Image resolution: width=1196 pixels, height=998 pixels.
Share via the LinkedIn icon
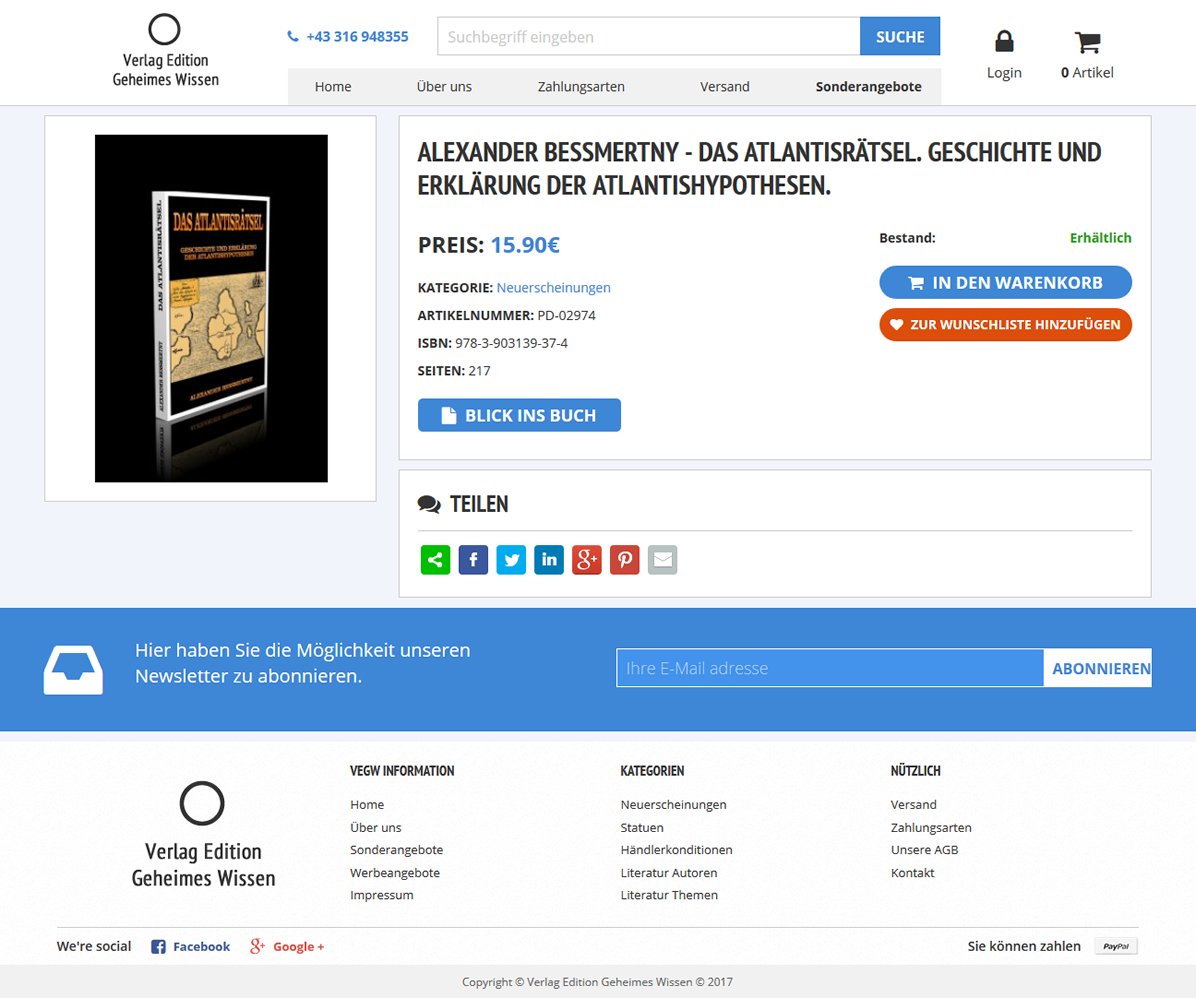point(548,559)
